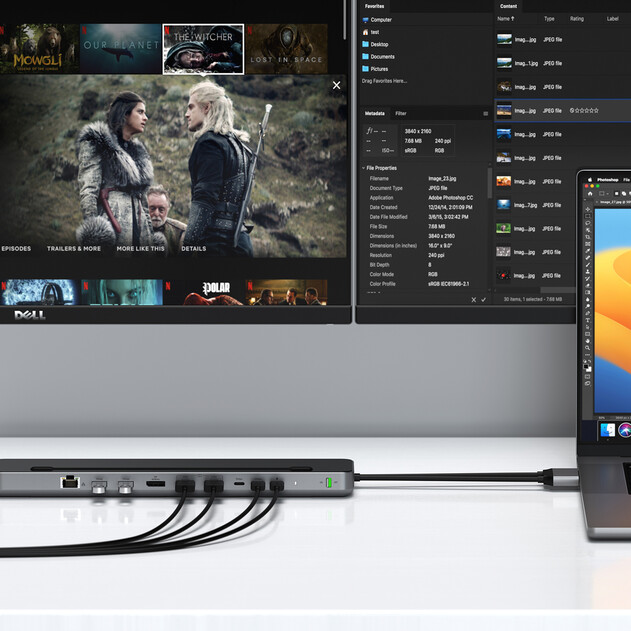Click the Apple menu icon on the laptop
The width and height of the screenshot is (631, 631).
(587, 180)
